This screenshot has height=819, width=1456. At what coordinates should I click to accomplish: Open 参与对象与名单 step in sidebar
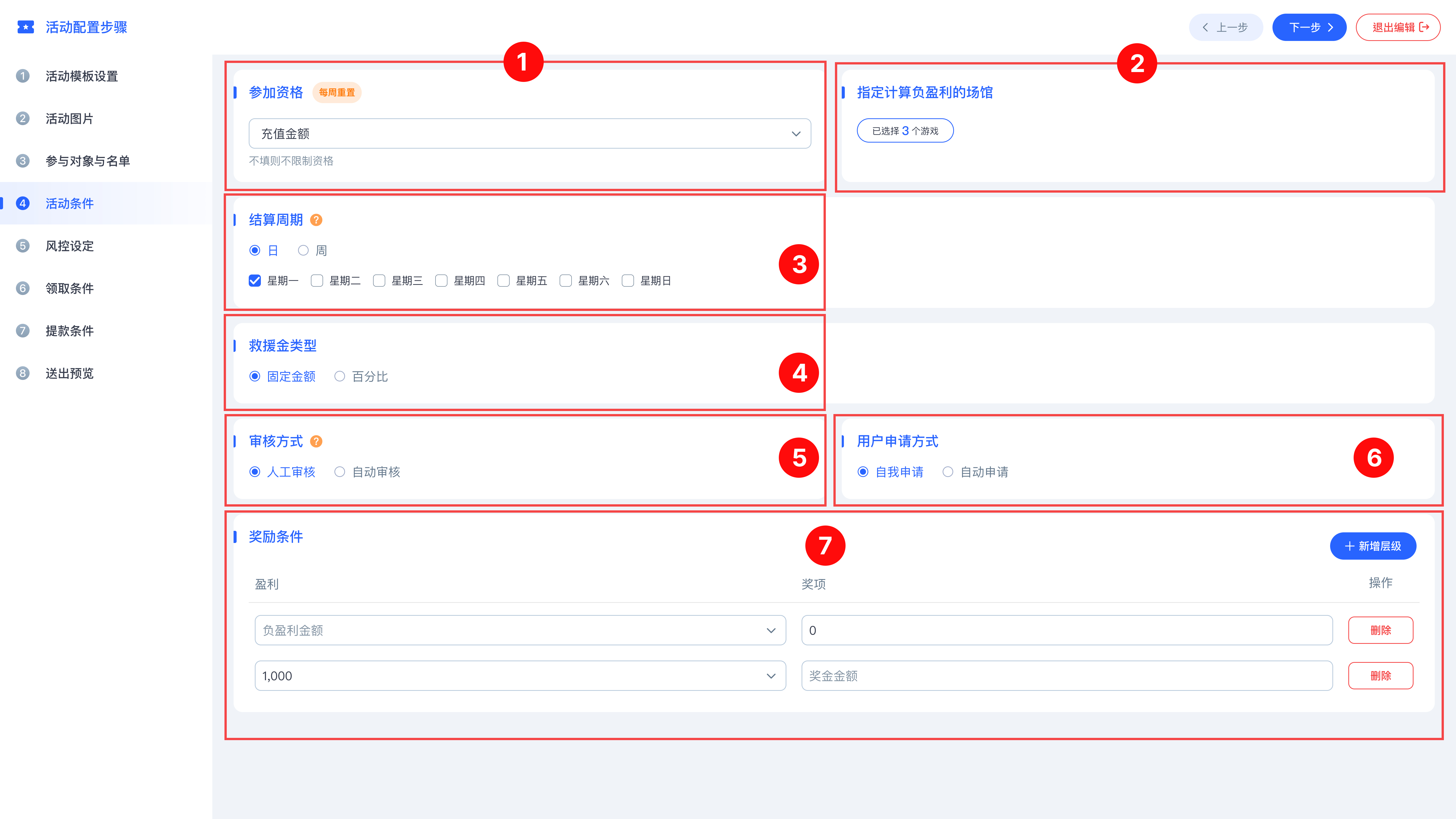88,161
